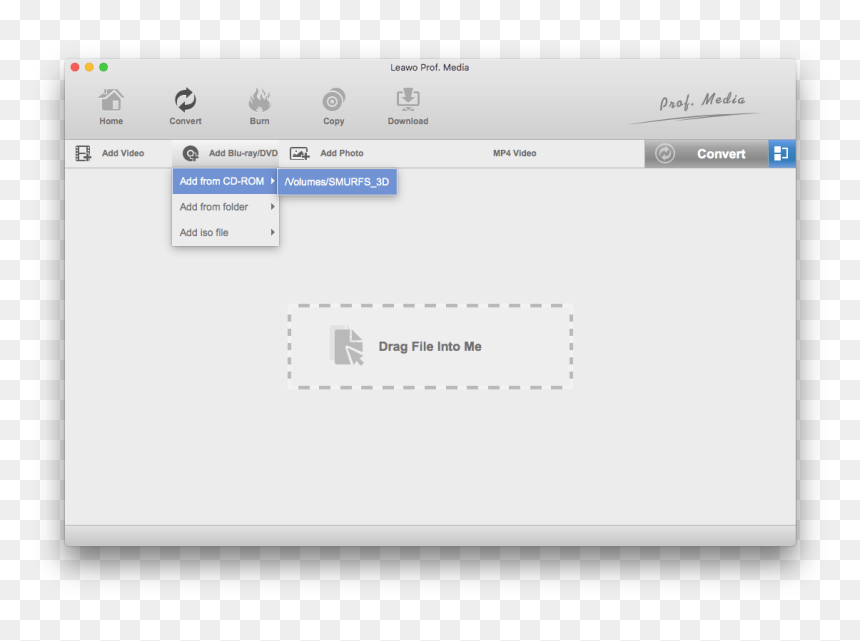Choose Add from folder menu entry
Viewport: 860px width, 641px height.
225,207
